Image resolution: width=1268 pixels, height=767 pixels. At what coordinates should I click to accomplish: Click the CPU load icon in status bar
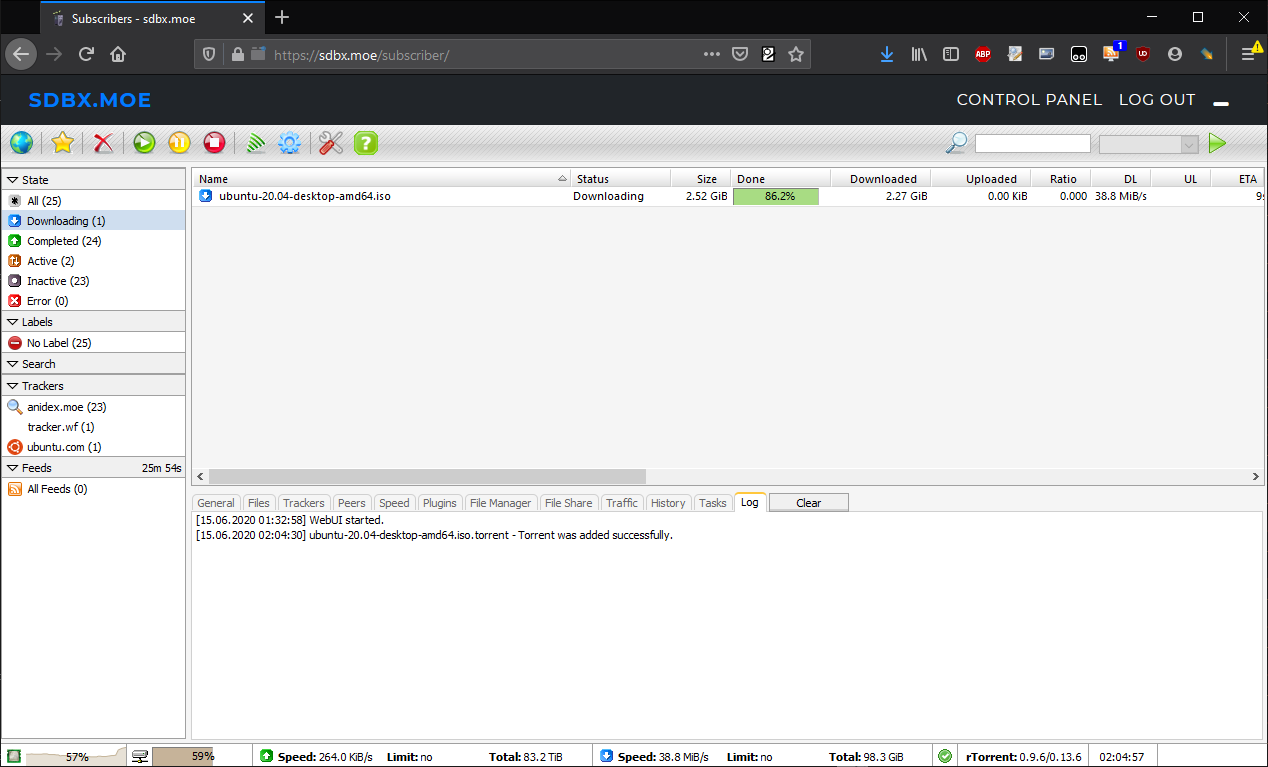click(x=14, y=756)
